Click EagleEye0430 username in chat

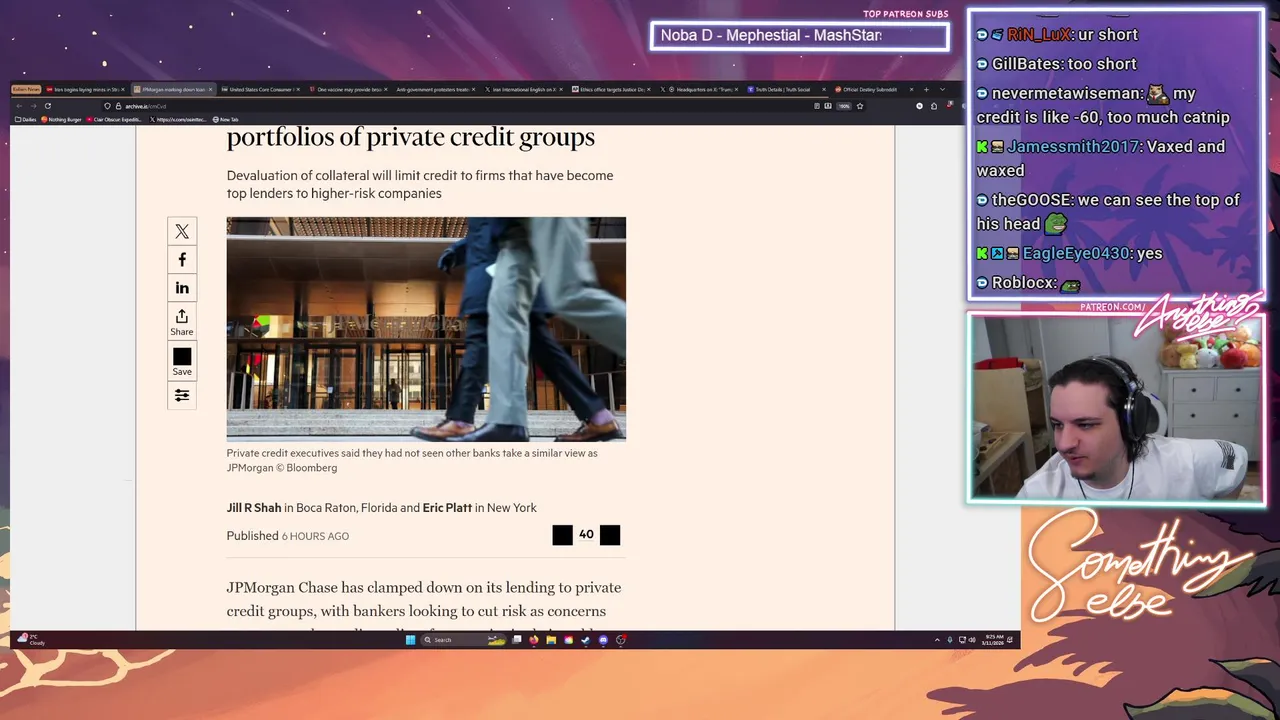[1076, 254]
